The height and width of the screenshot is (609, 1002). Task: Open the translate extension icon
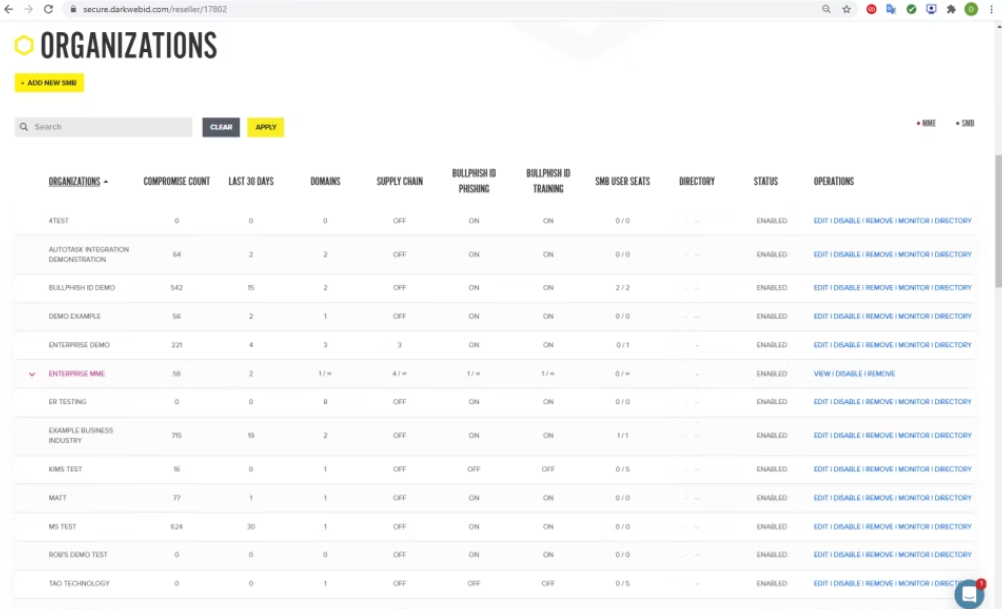tap(891, 9)
